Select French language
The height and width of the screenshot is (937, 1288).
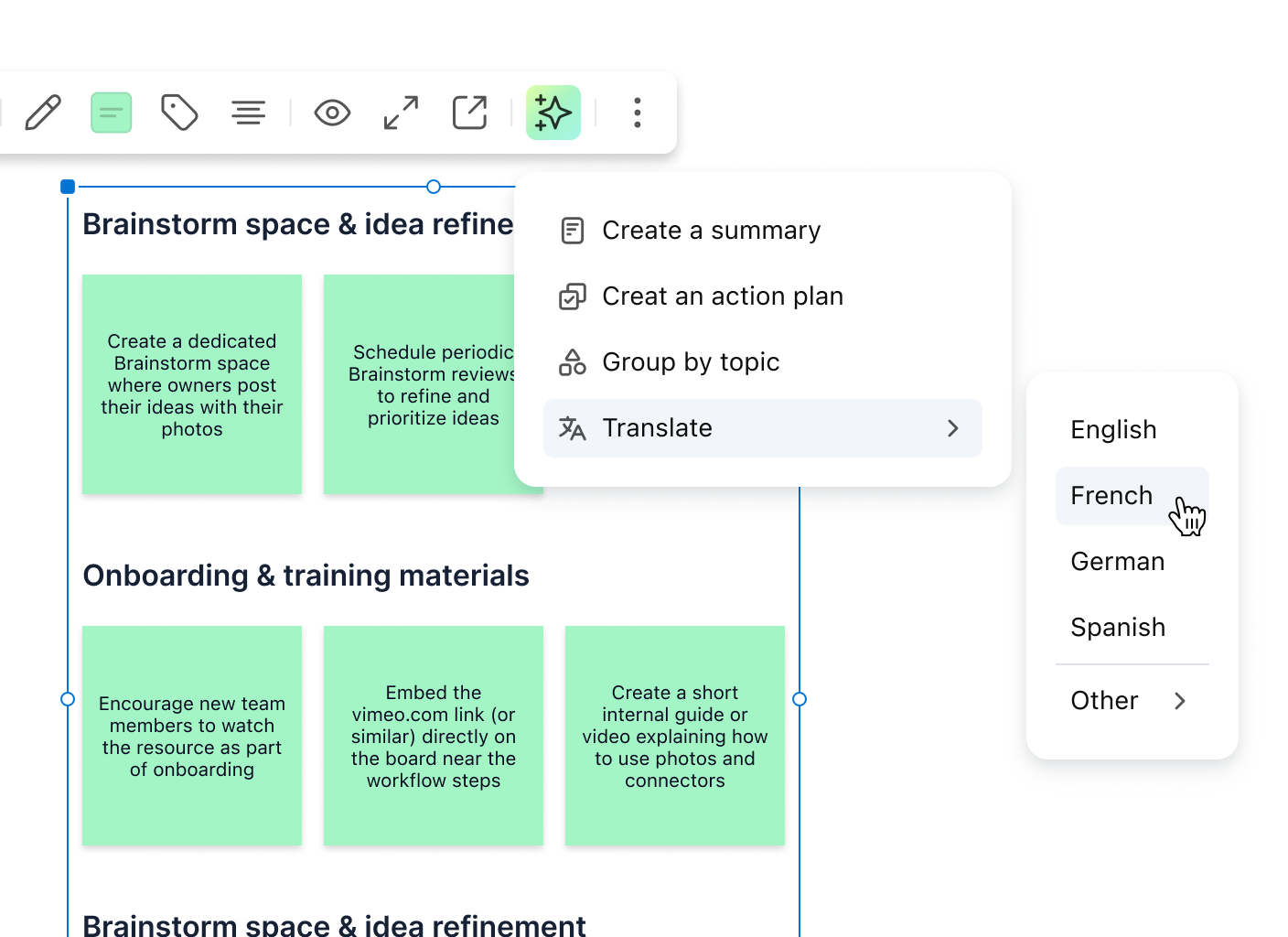click(1132, 496)
